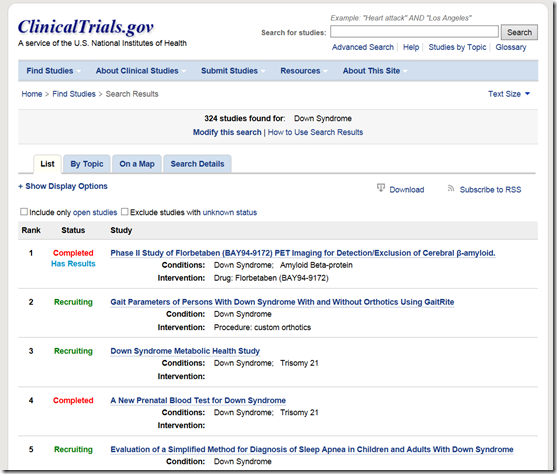This screenshot has width=557, height=474.
Task: Expand Show Display Options
Action: 63,186
